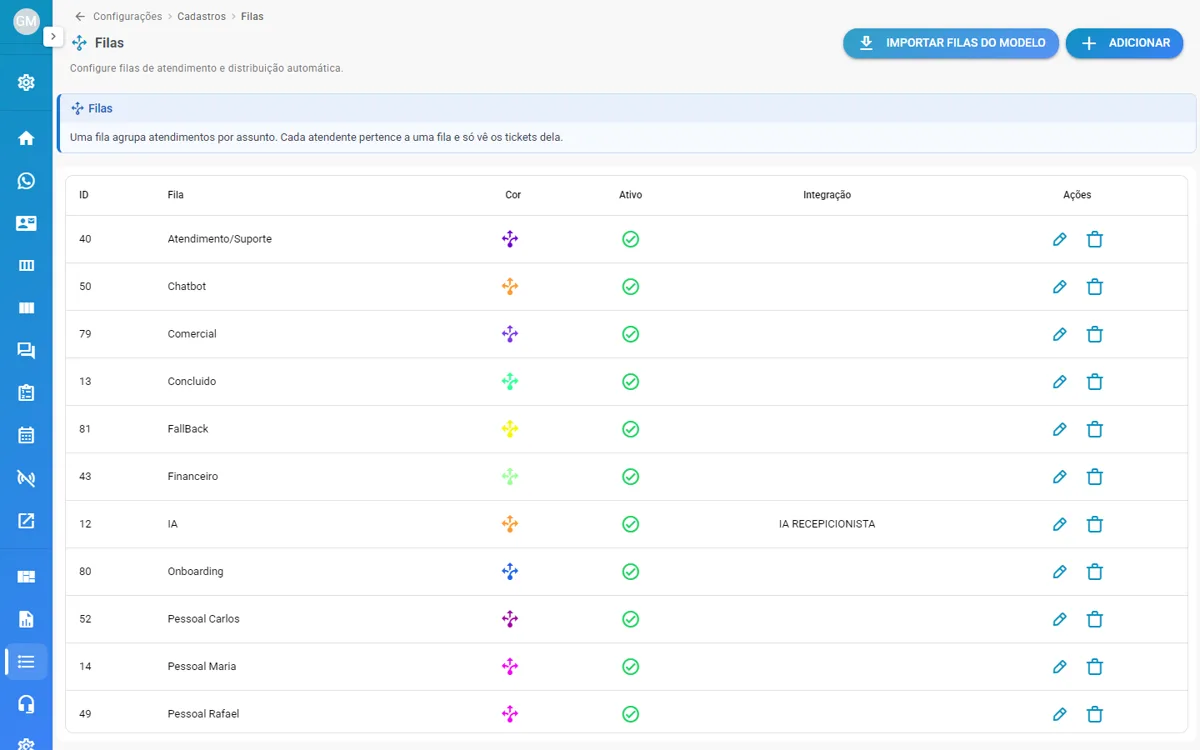
Task: Edit the Atendimento/Suporte queue
Action: click(1060, 239)
